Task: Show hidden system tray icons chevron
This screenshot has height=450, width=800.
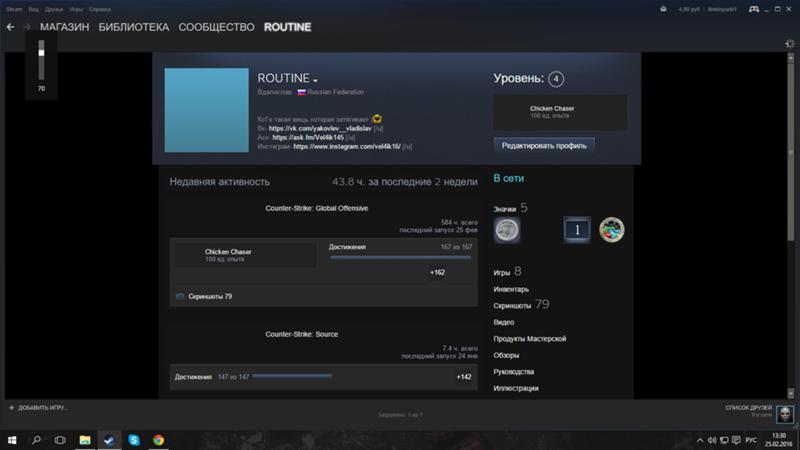Action: 700,440
